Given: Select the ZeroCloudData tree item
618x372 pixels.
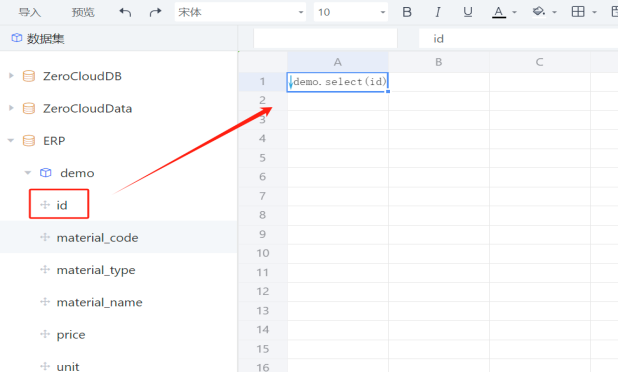Looking at the screenshot, I should click(87, 108).
